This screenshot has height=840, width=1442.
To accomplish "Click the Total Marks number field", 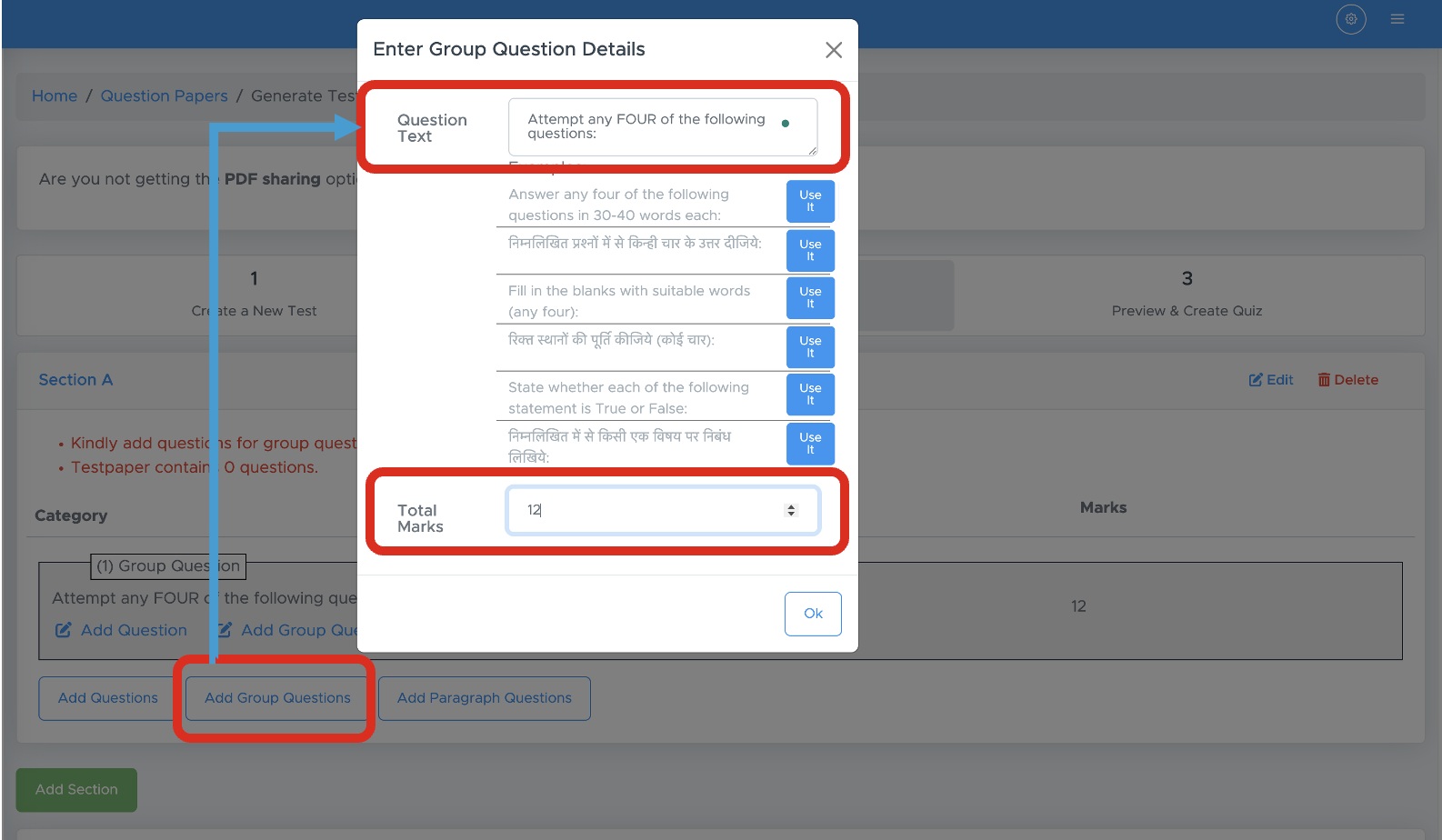I will click(x=663, y=510).
